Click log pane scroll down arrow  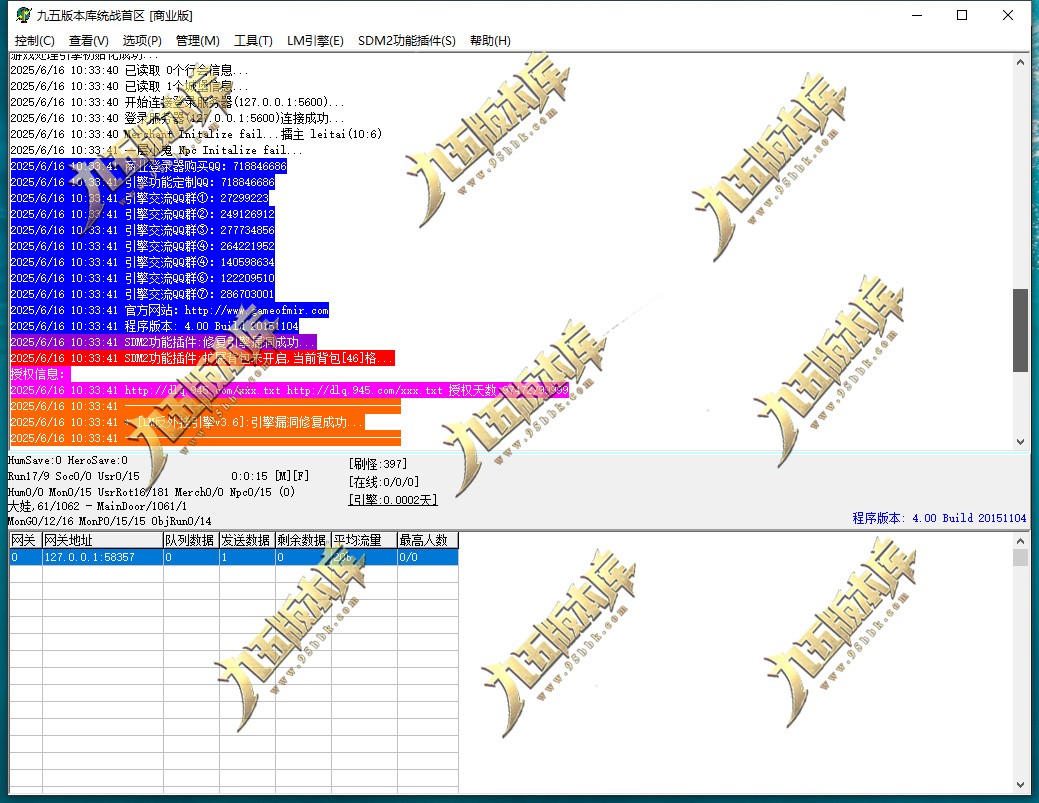(1020, 442)
